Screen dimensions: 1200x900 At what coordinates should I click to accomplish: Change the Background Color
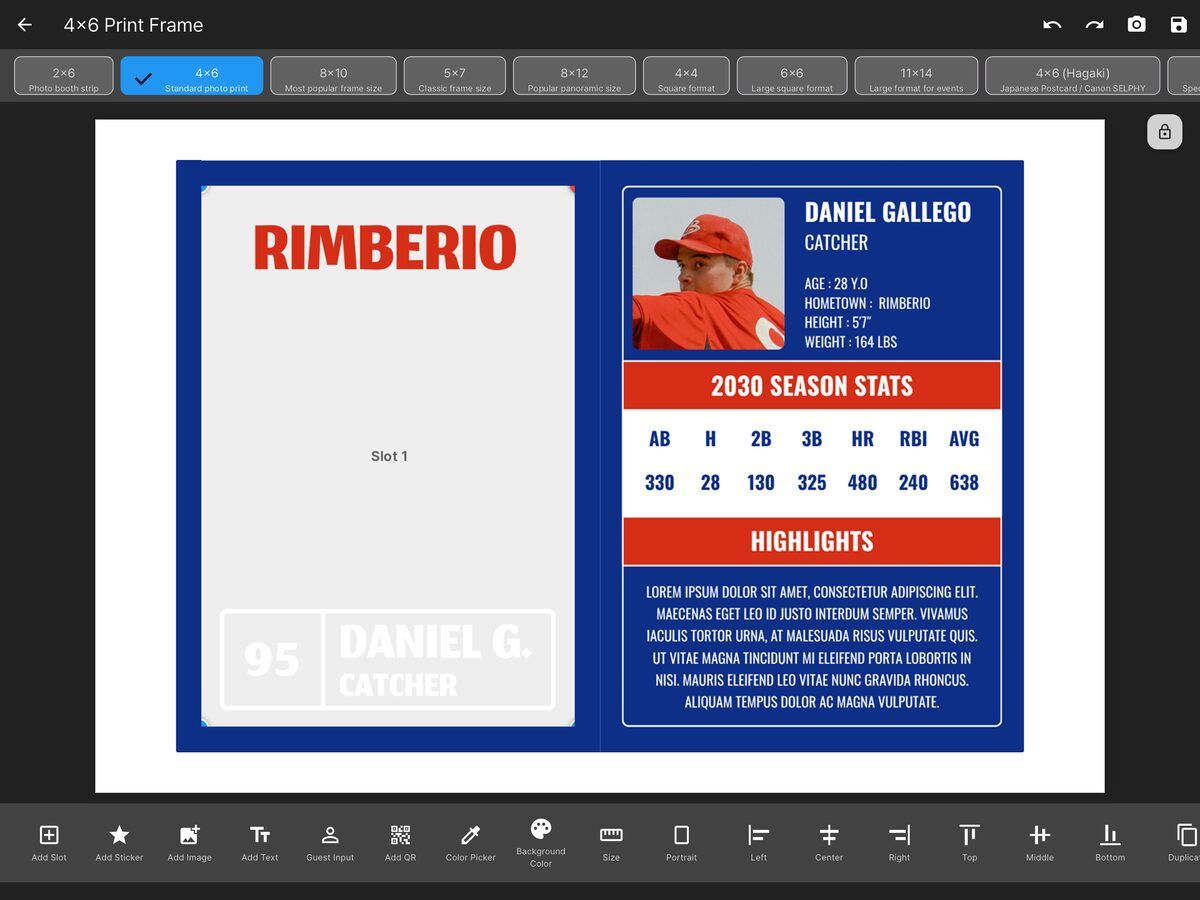[541, 842]
